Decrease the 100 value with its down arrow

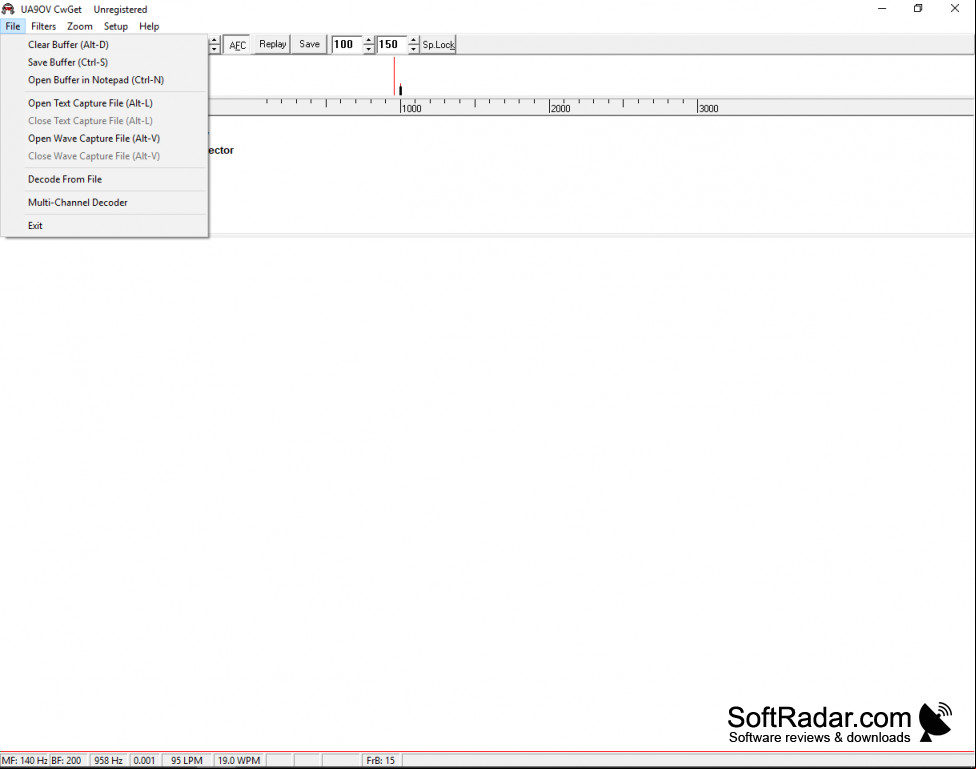[368, 49]
